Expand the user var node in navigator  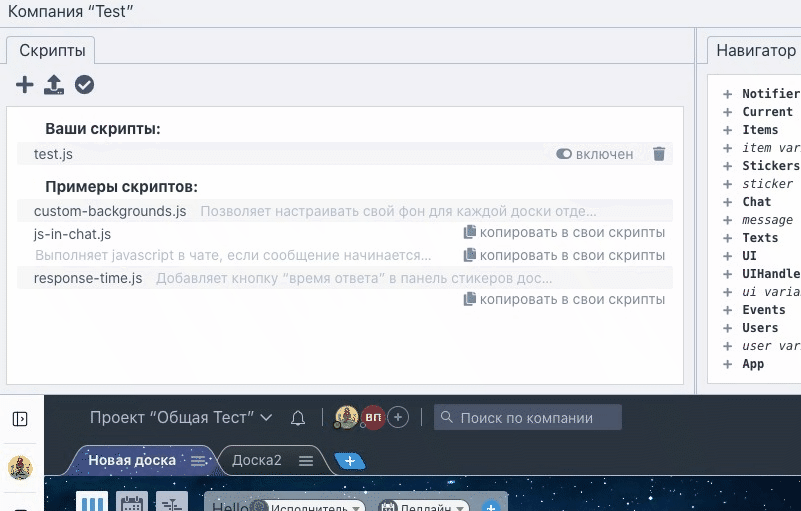(x=727, y=346)
